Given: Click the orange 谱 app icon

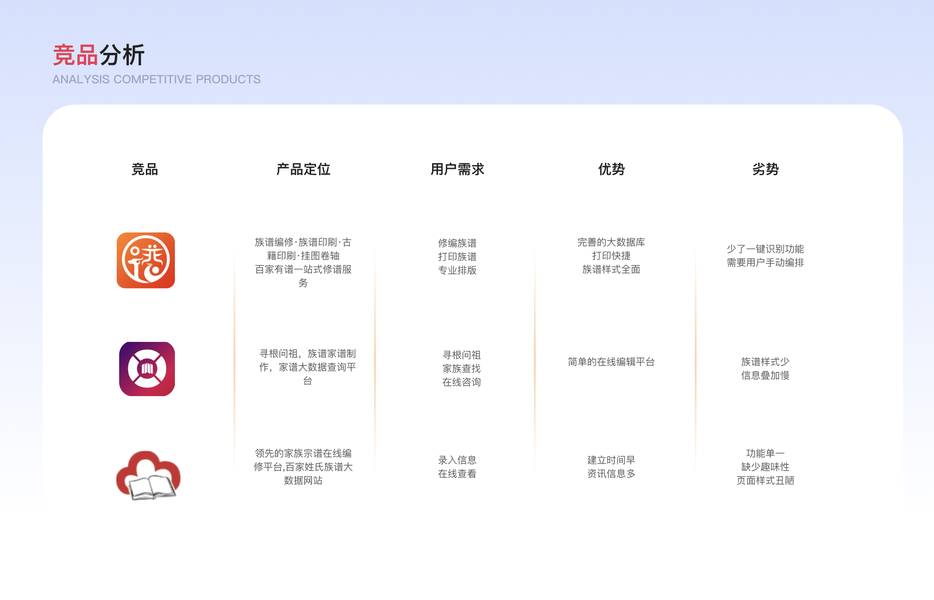Looking at the screenshot, I should (x=146, y=260).
